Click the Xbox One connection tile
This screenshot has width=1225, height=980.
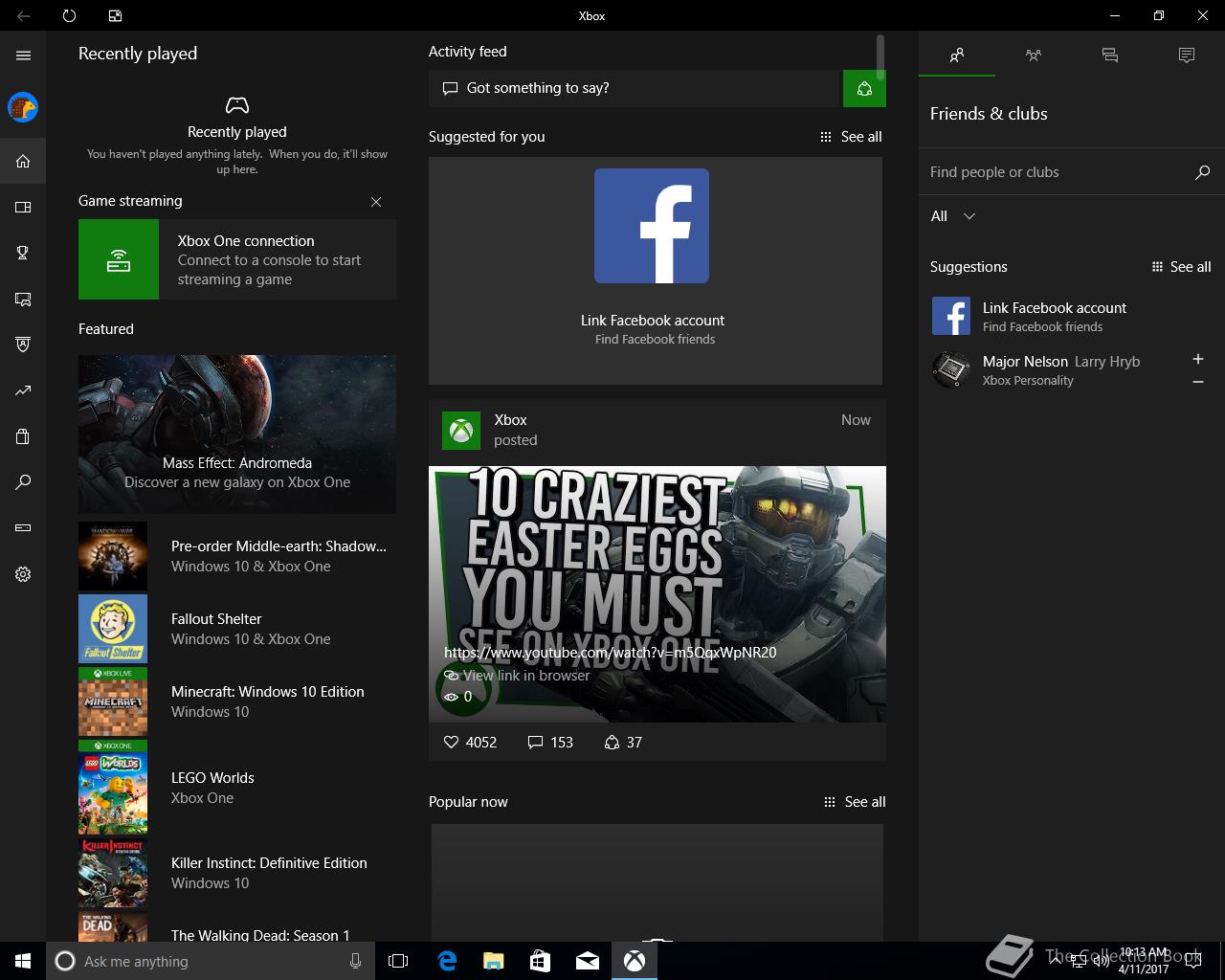click(237, 259)
